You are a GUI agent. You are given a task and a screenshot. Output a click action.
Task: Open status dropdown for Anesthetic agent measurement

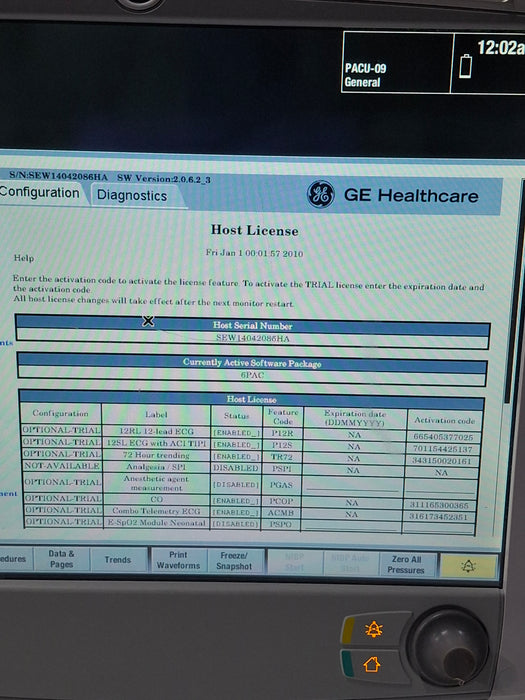(x=236, y=484)
